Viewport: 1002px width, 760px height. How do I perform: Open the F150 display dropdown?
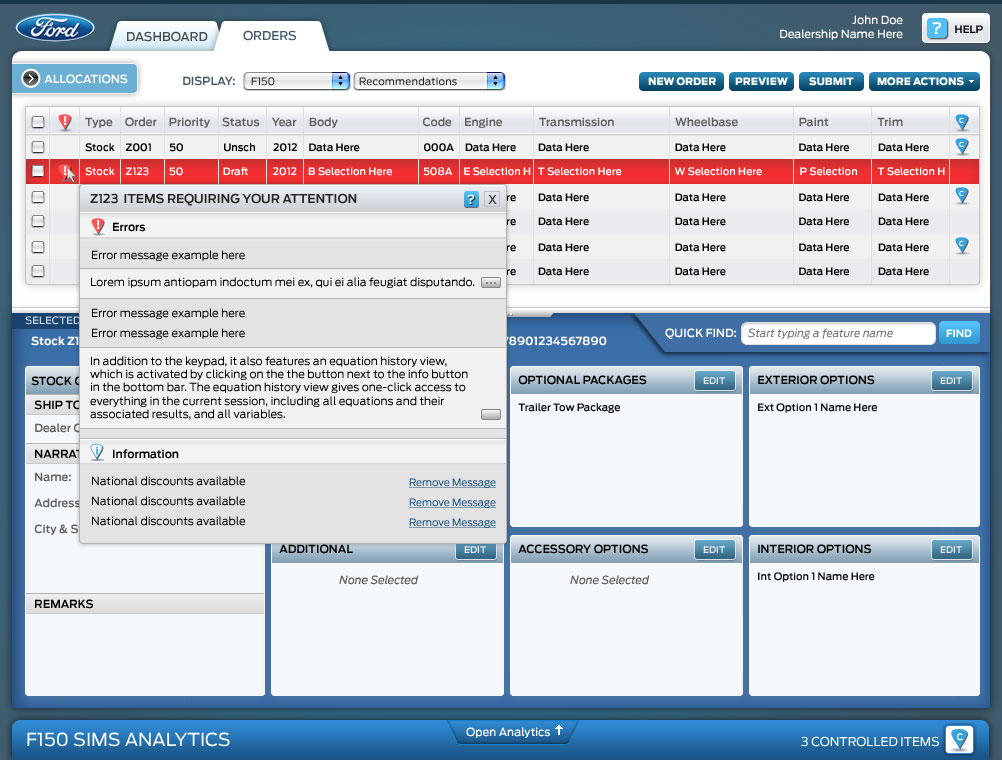297,81
